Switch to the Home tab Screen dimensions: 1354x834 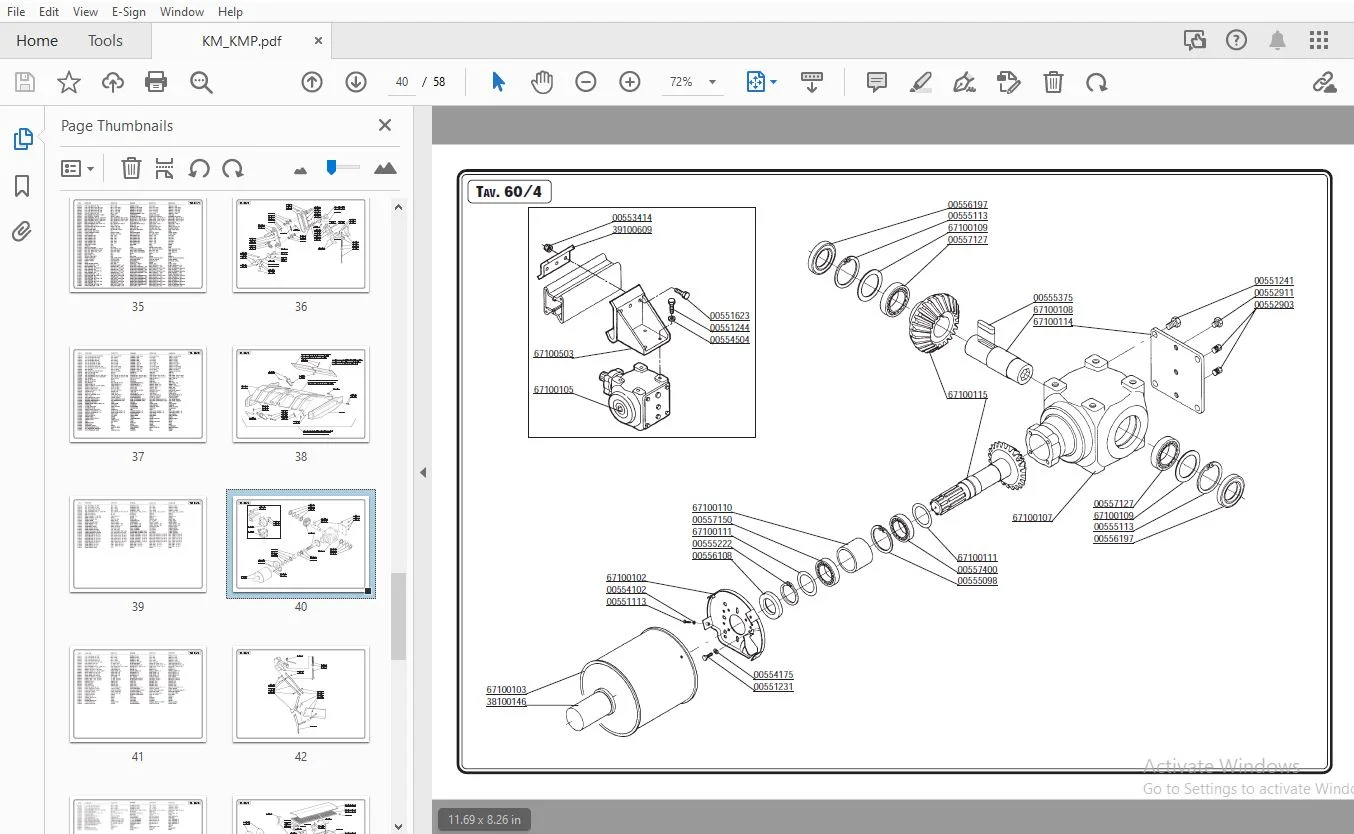pos(37,41)
